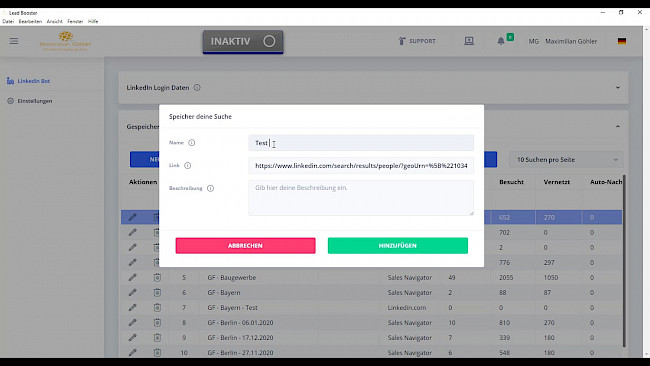Screen dimensions: 650x366
Task: Edit the GF - Baugewerbe search row
Action: (x=133, y=277)
